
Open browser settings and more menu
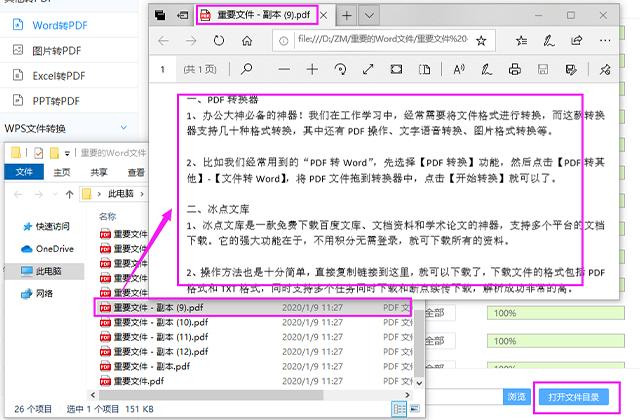tap(605, 40)
